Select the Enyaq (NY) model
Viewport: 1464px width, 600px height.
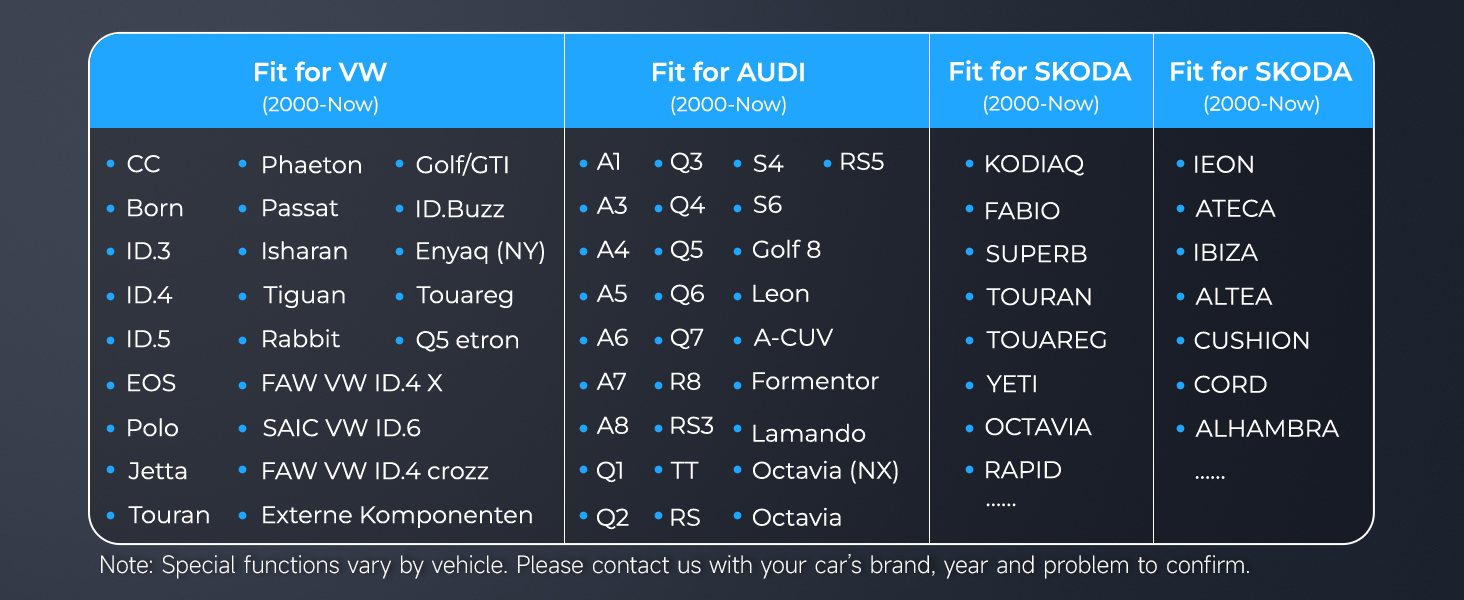(480, 252)
